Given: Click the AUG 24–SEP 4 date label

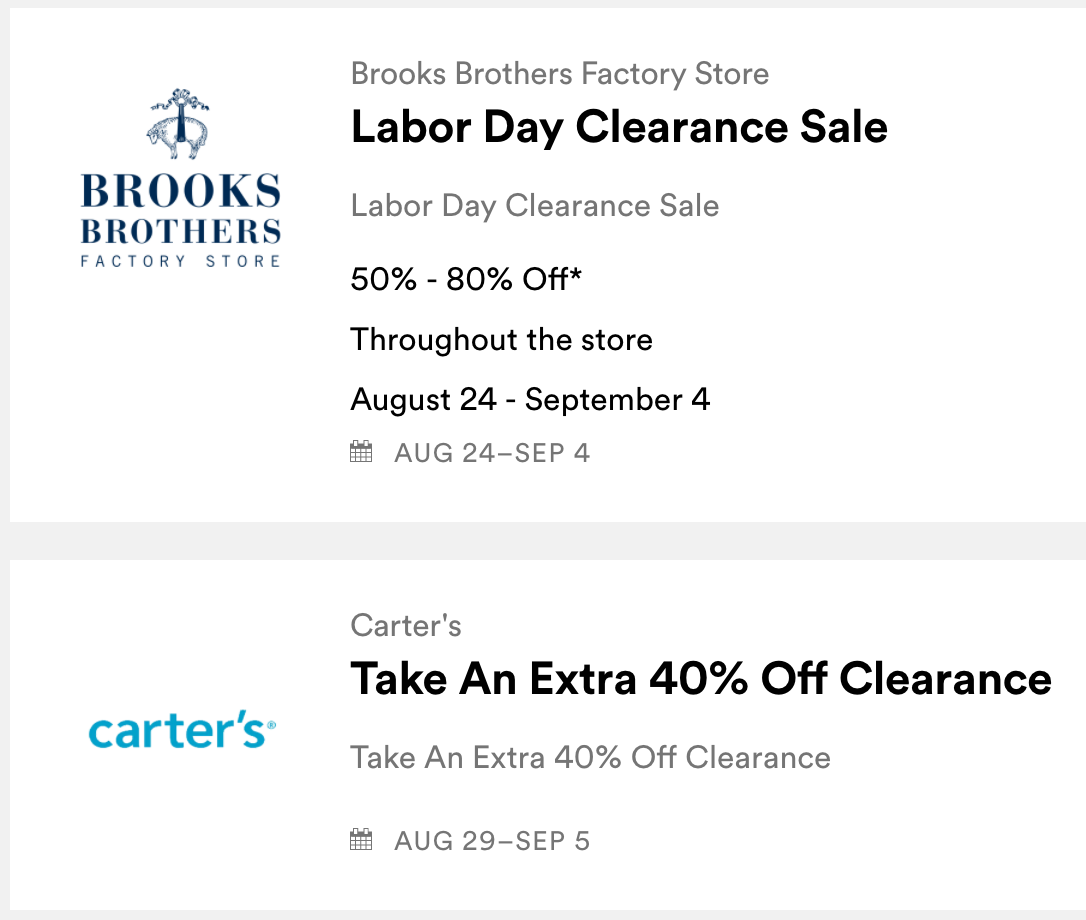Looking at the screenshot, I should 492,453.
